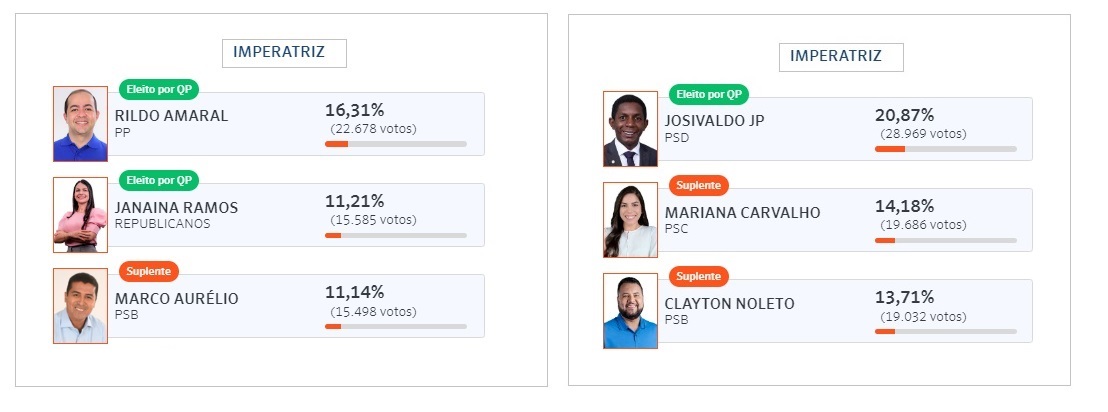Click Clayton Noleto's candidate photo
The height and width of the screenshot is (412, 1108).
point(631,311)
